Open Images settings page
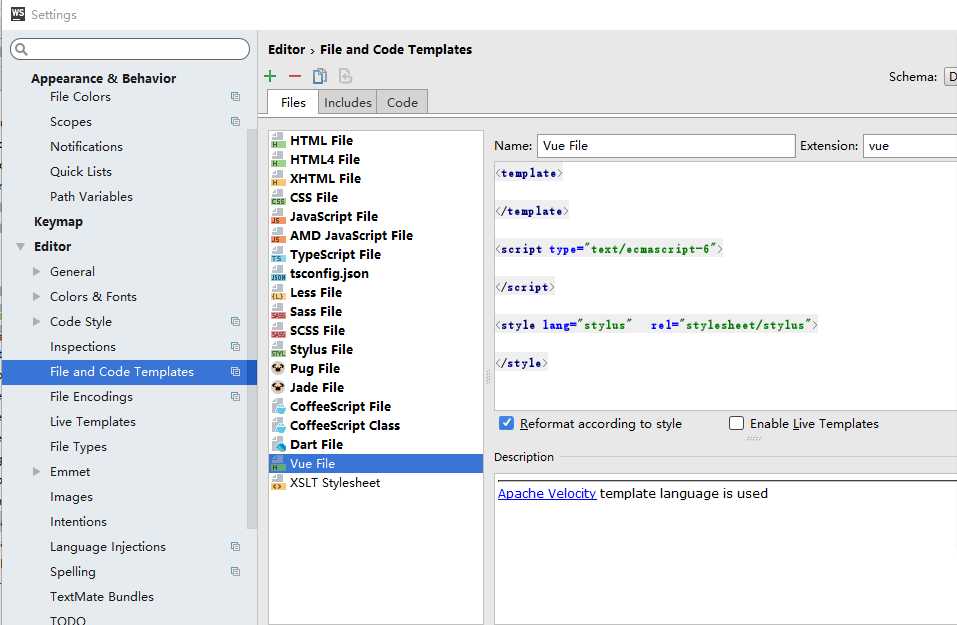The image size is (957, 625). [x=71, y=497]
